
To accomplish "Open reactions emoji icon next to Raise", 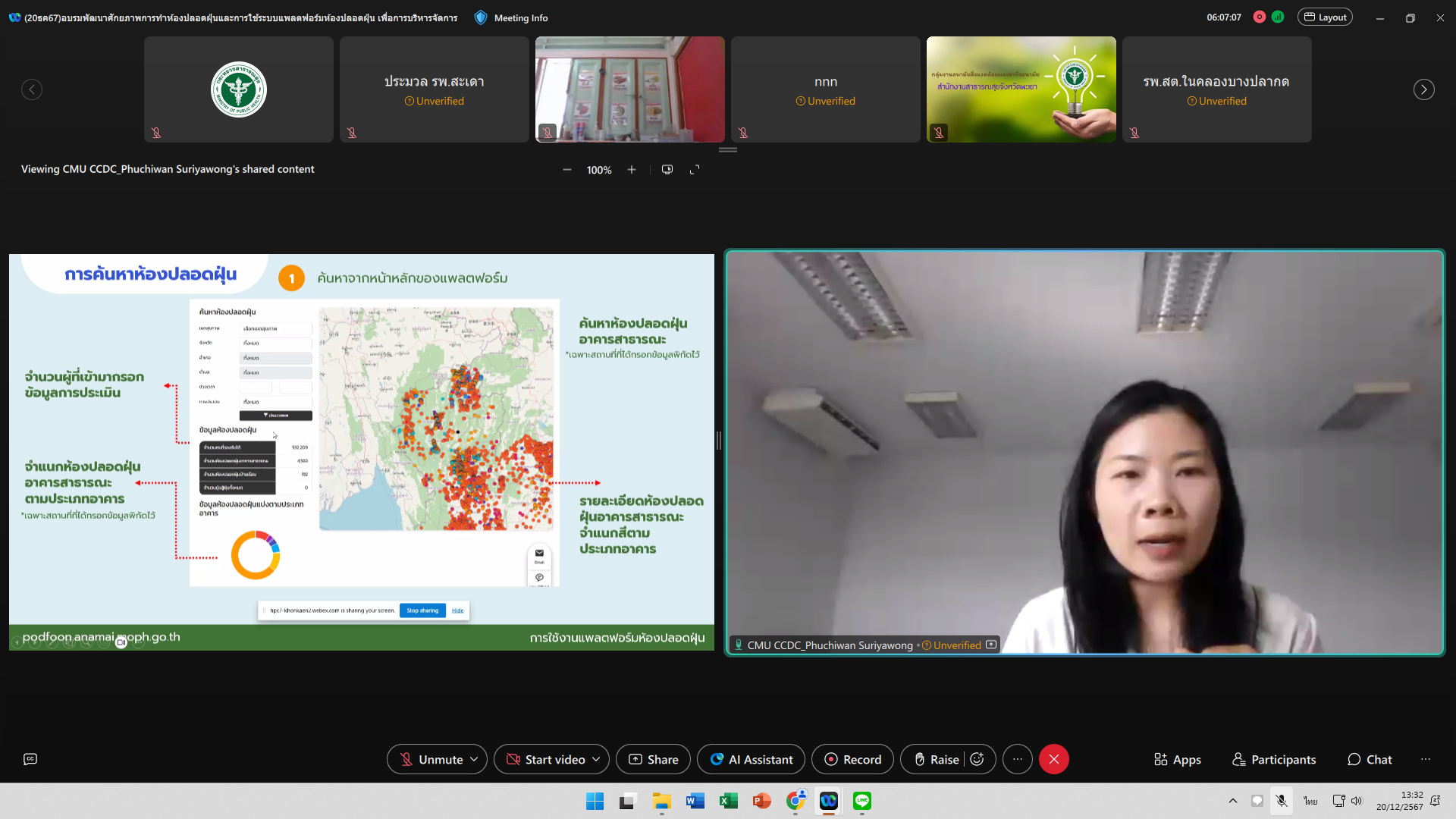I will [x=977, y=759].
